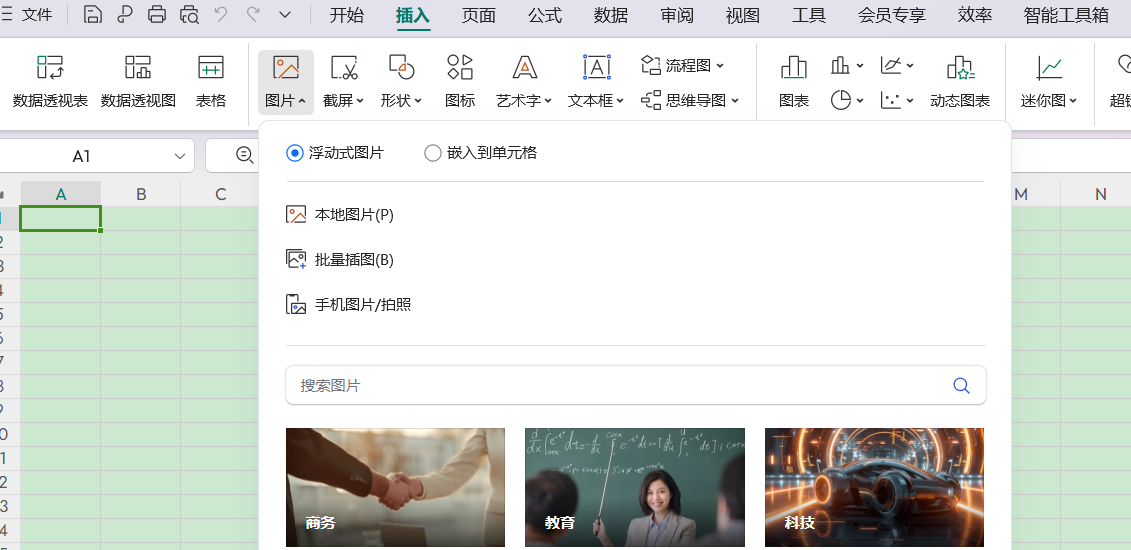This screenshot has height=550, width=1131.
Task: Choose 批量插图(B) option
Action: pos(353,260)
